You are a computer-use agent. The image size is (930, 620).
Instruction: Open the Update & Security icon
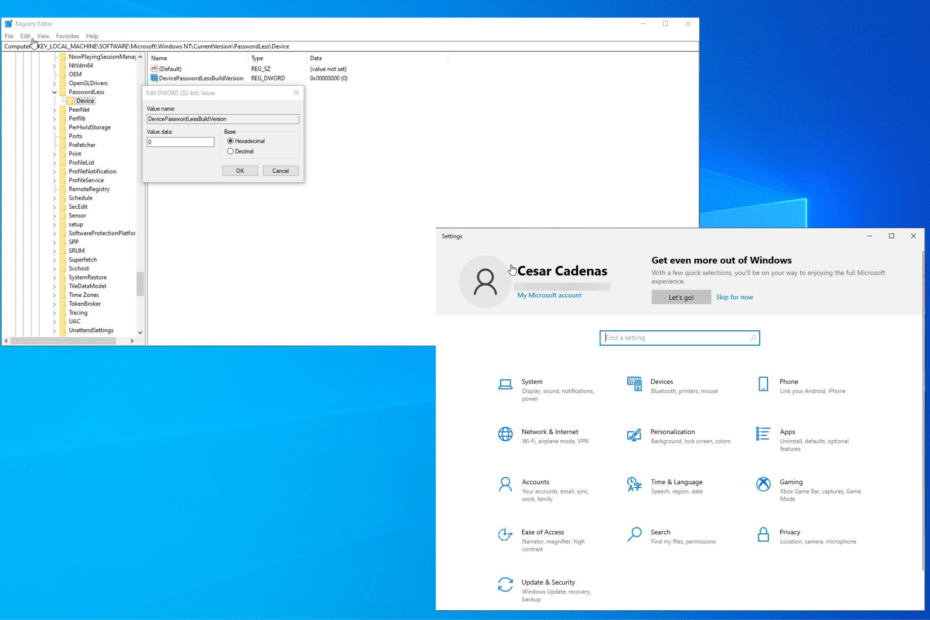coord(505,585)
